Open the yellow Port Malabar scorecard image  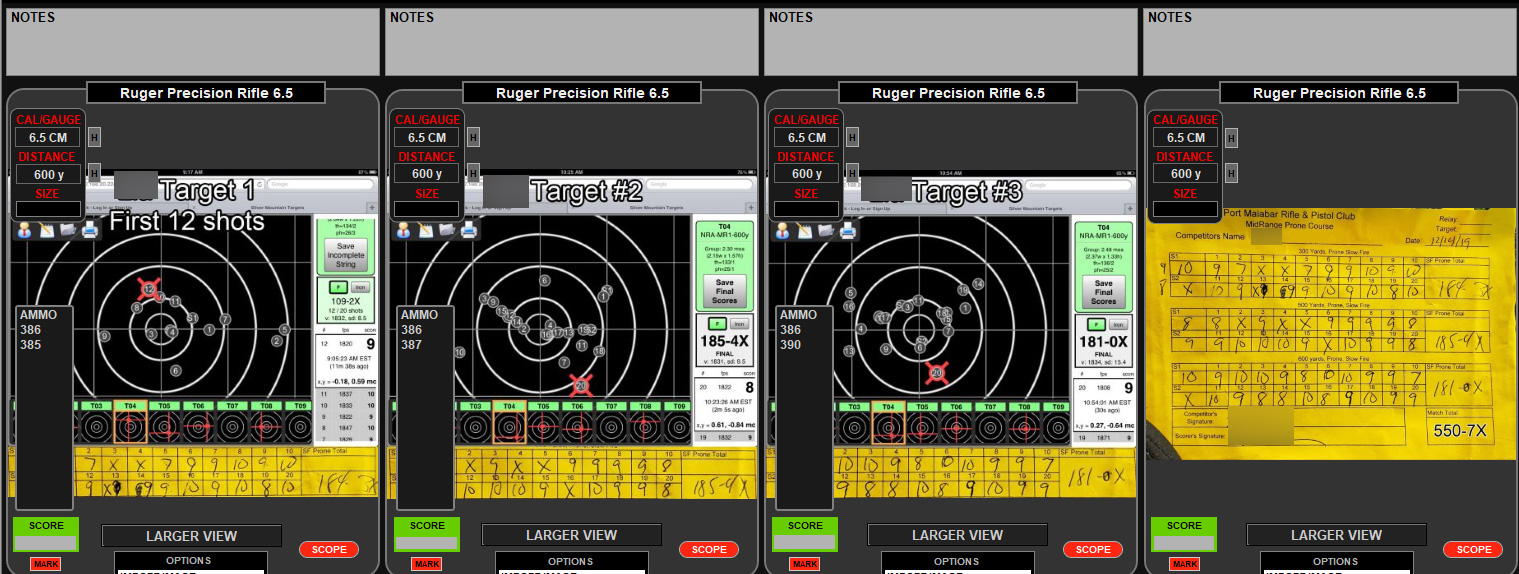click(x=1330, y=333)
